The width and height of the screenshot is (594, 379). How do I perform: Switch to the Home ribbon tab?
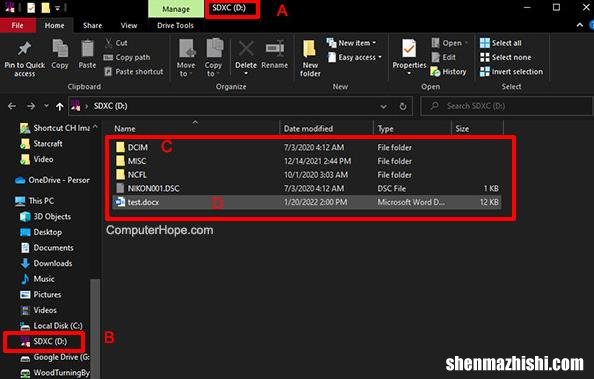coord(55,25)
